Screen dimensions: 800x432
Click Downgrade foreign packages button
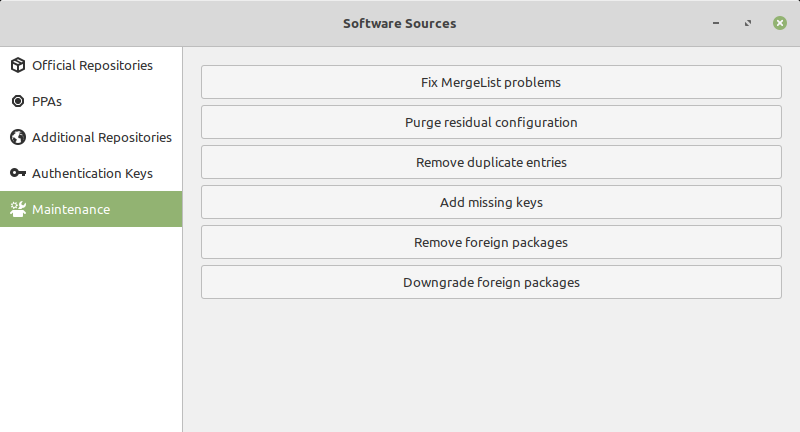tap(491, 282)
